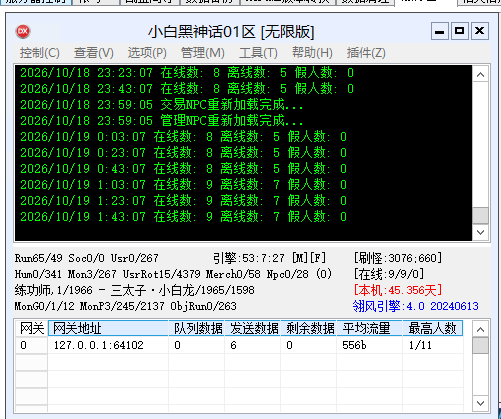Click the red [本机:45.356天] text

pyautogui.click(x=398, y=290)
